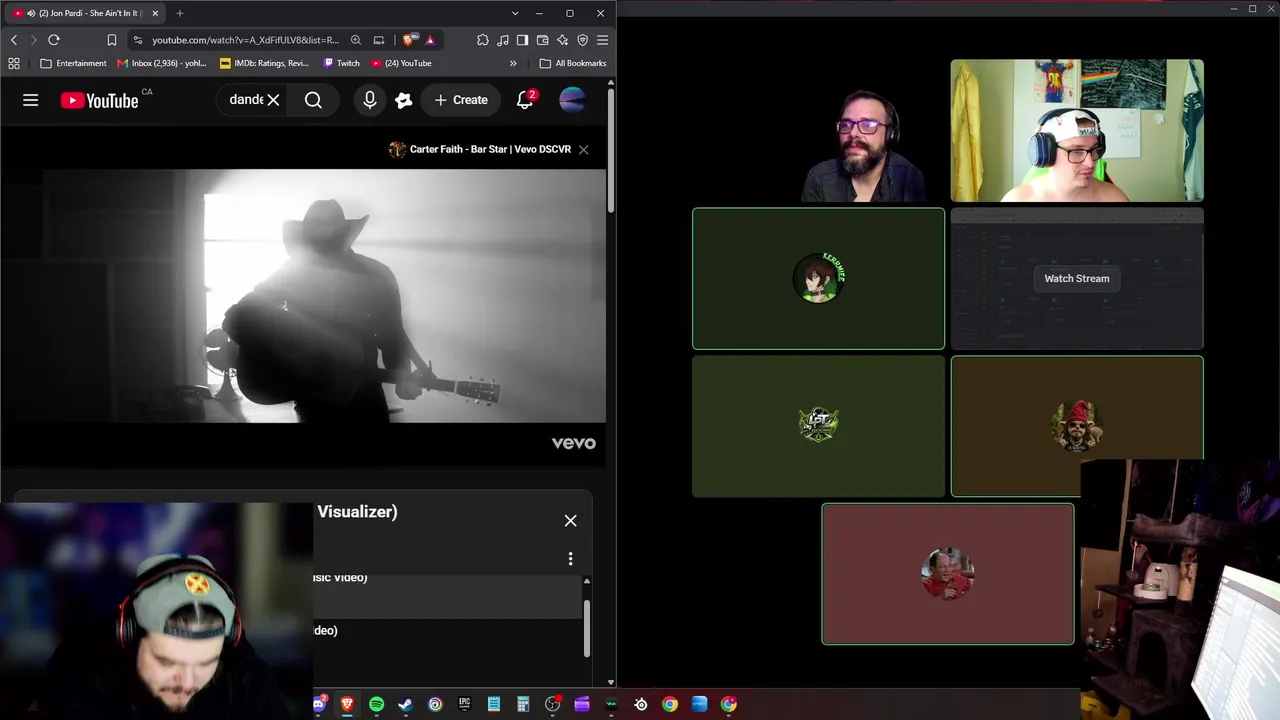Close the Jon Pardi browser tab

(x=155, y=13)
